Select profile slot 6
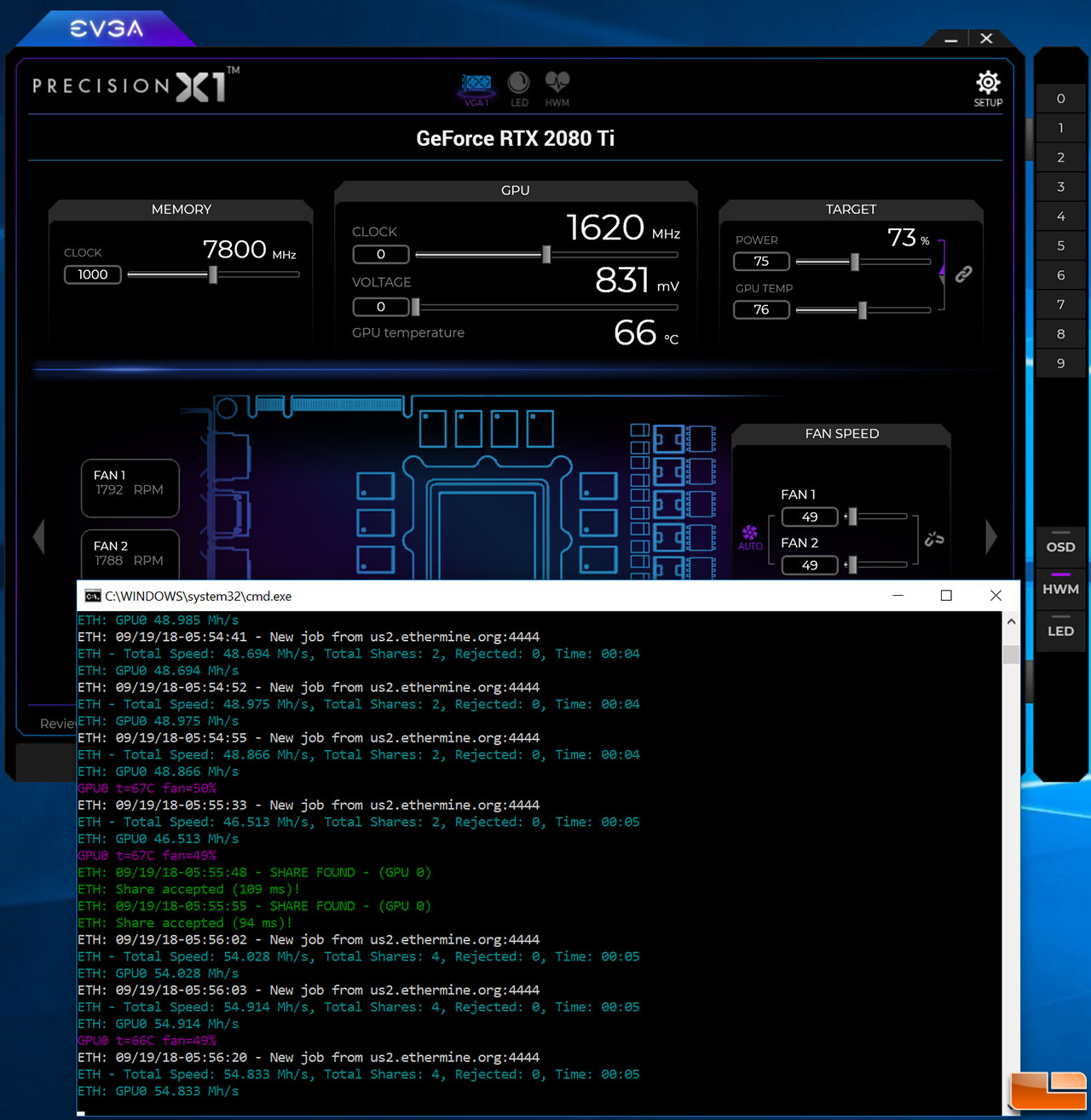The image size is (1091, 1120). click(1061, 275)
